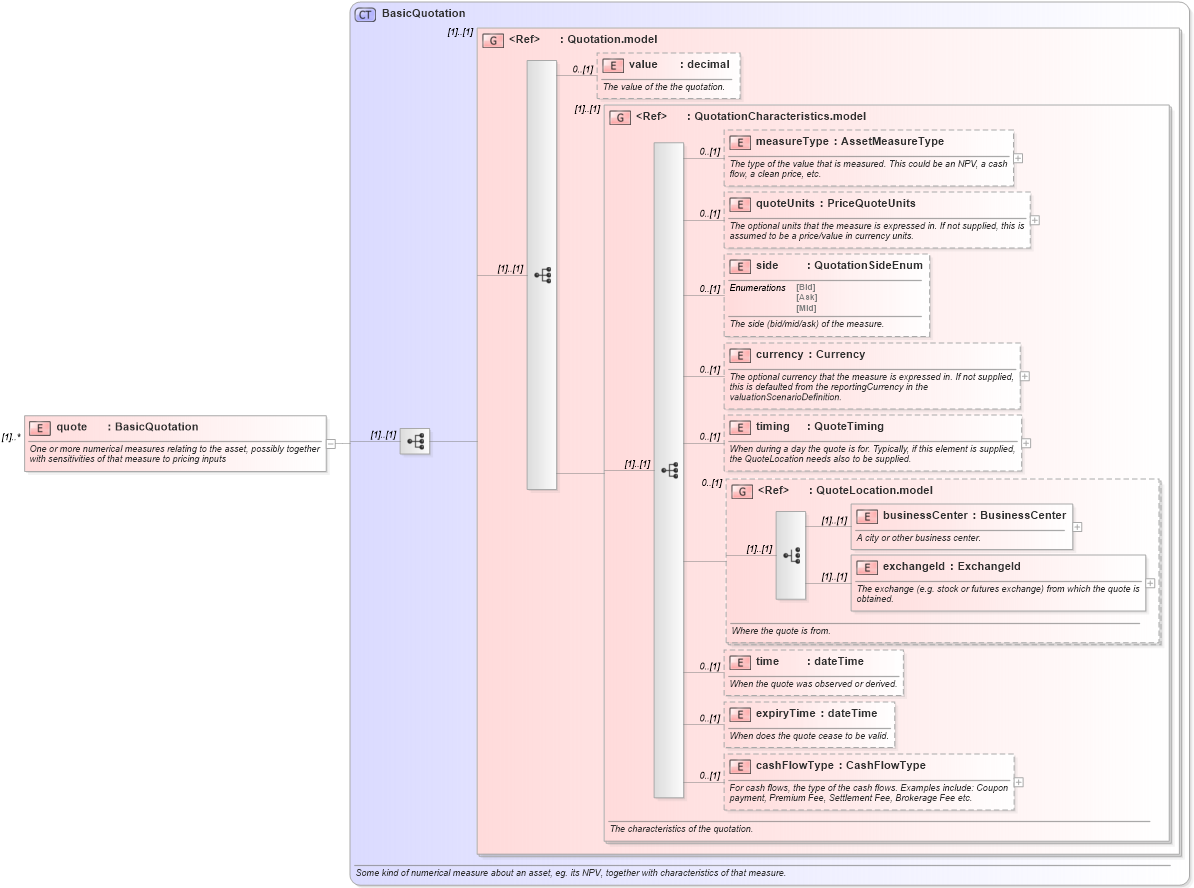Expand the quoteUnits element

1035,220
